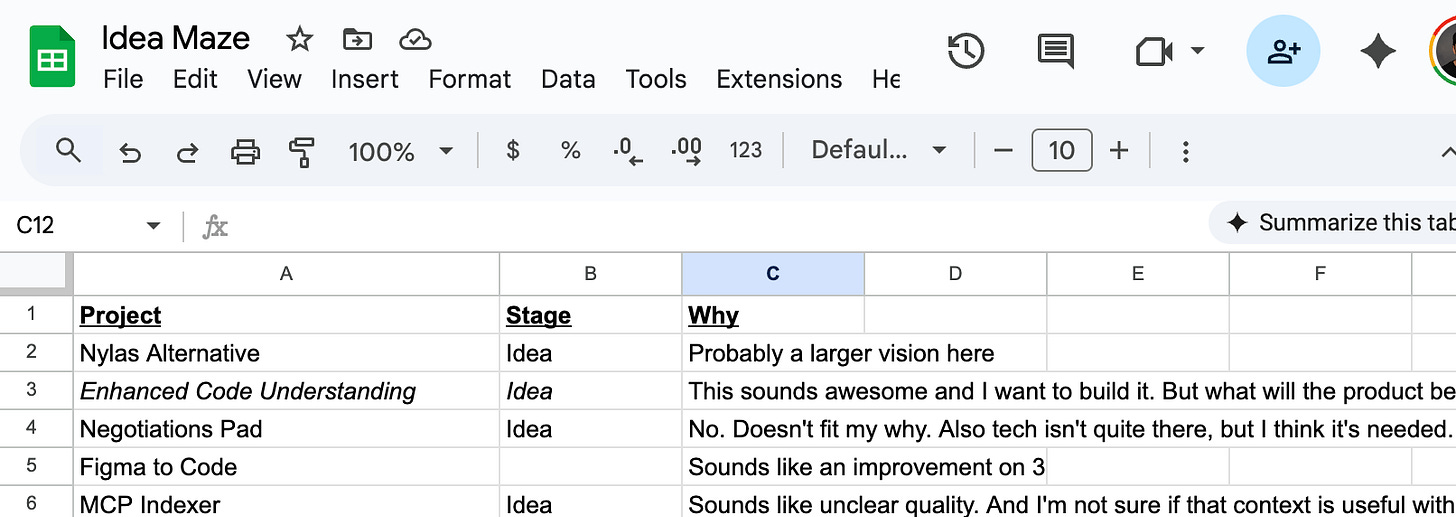This screenshot has height=517, width=1456.
Task: Select column E header
Action: tap(1138, 273)
